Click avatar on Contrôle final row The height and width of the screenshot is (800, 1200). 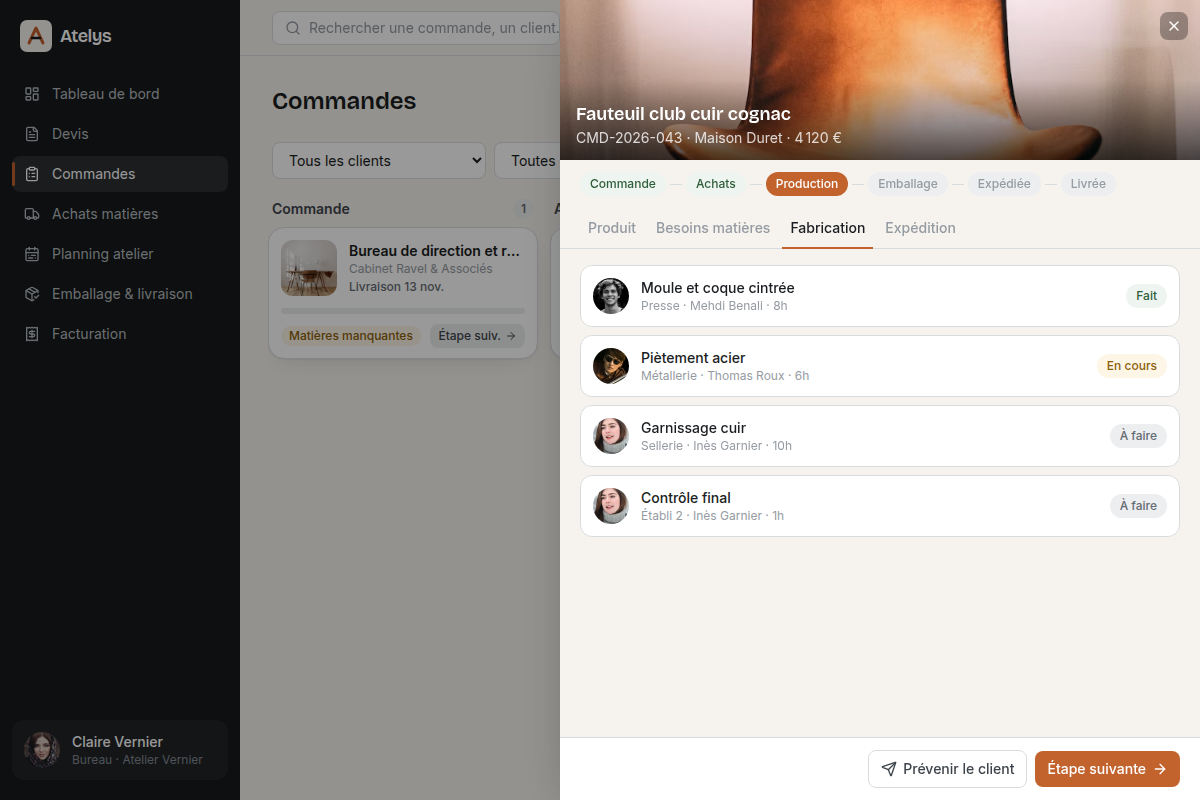[x=611, y=506]
